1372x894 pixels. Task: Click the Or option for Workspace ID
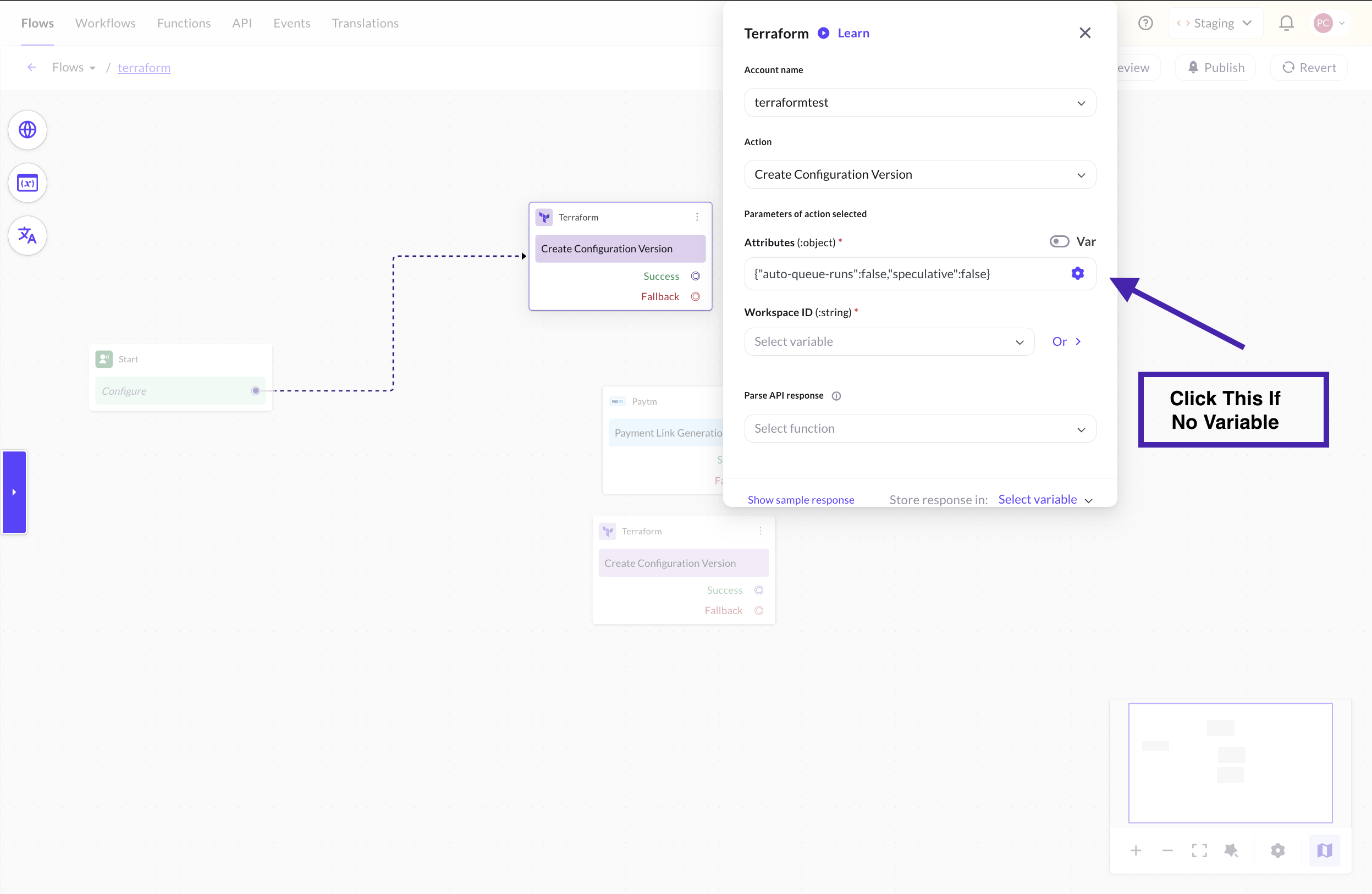(1066, 342)
